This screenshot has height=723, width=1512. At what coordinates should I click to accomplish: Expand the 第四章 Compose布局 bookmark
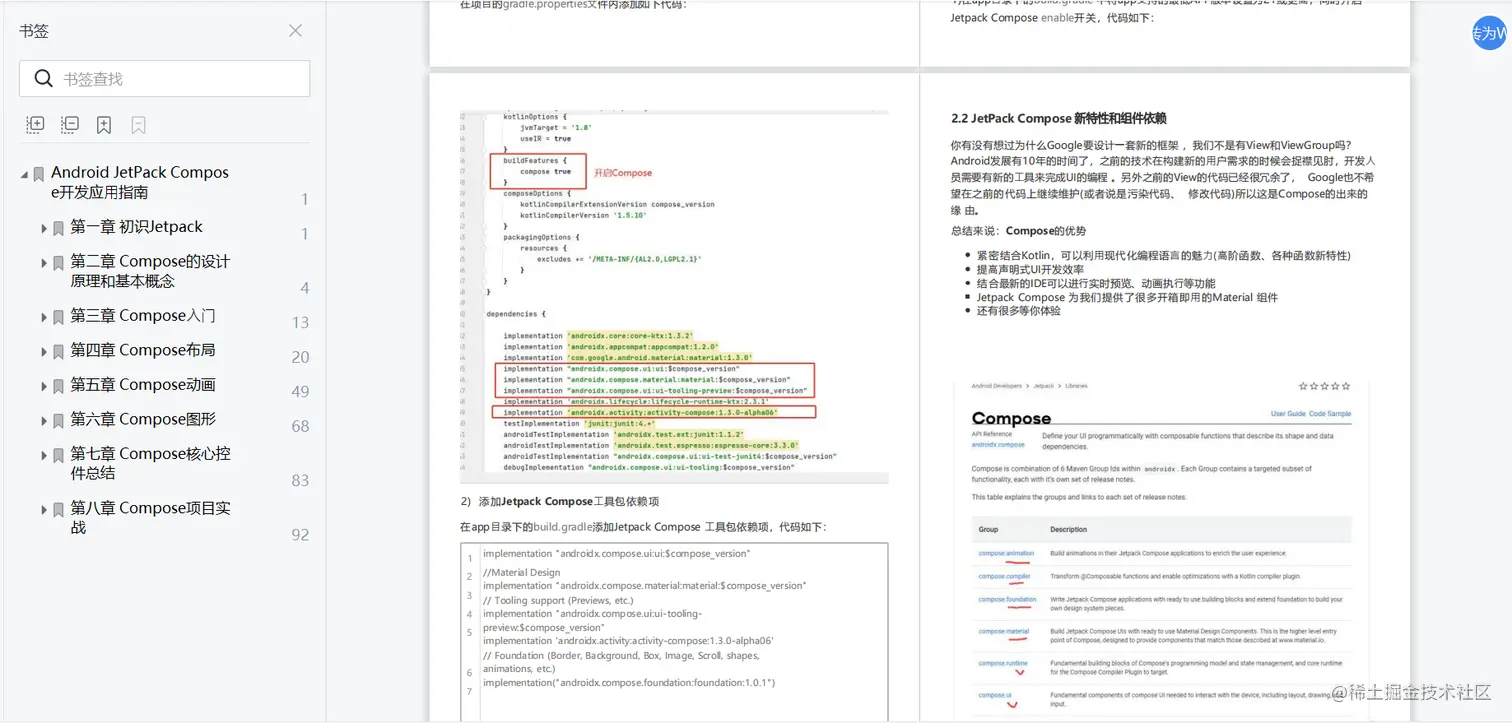pos(44,352)
